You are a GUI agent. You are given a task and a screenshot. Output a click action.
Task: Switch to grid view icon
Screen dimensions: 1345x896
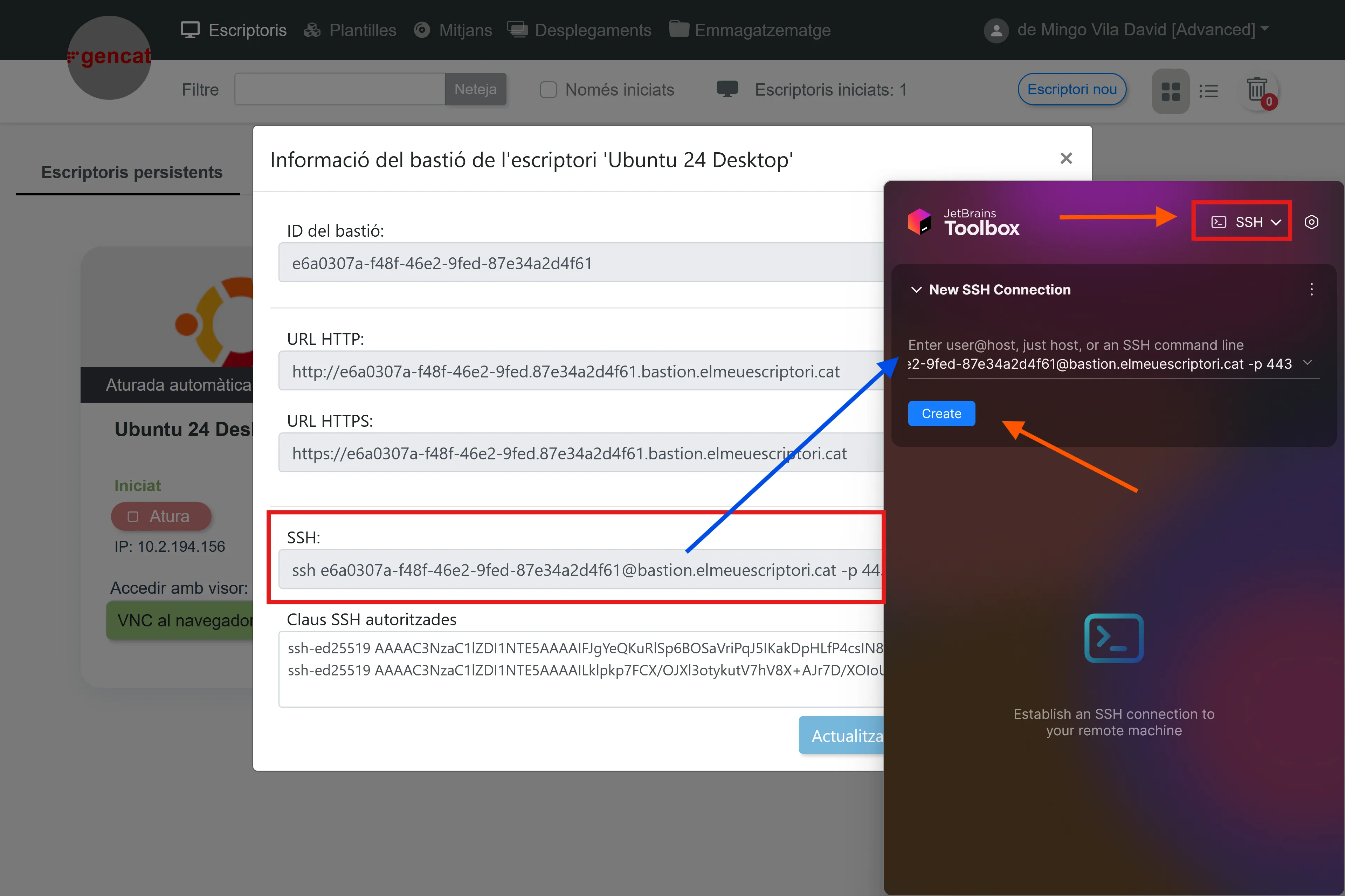[x=1170, y=91]
